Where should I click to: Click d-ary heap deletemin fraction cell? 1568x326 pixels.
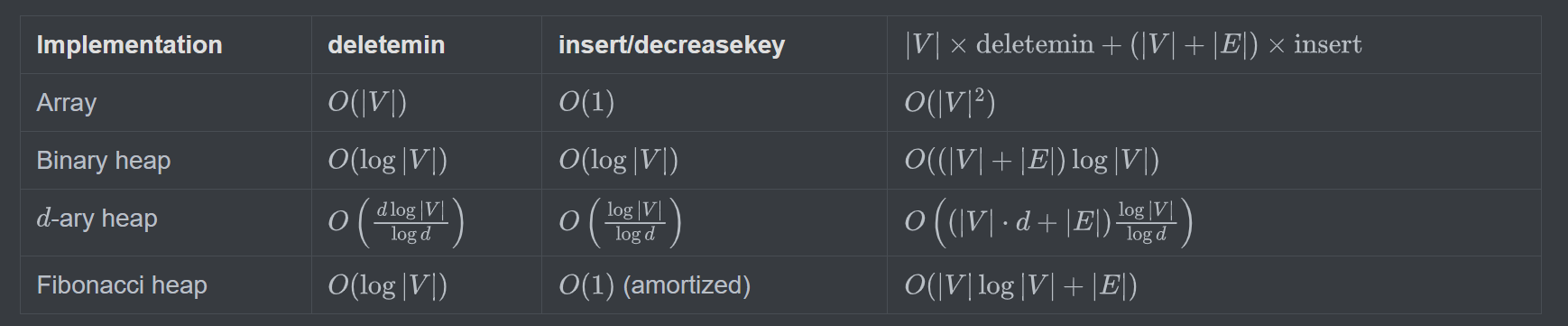[x=396, y=222]
